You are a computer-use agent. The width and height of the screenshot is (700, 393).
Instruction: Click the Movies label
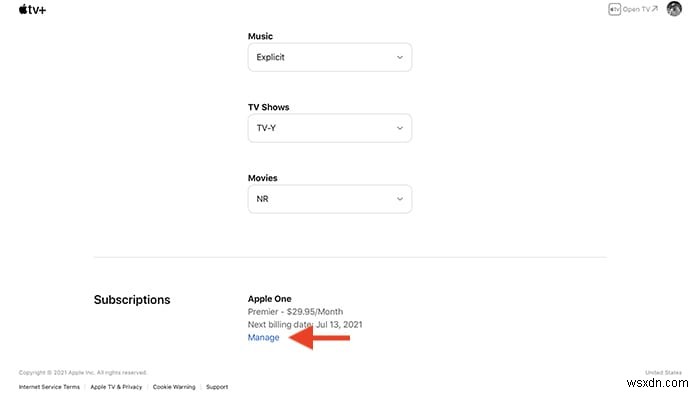point(262,178)
